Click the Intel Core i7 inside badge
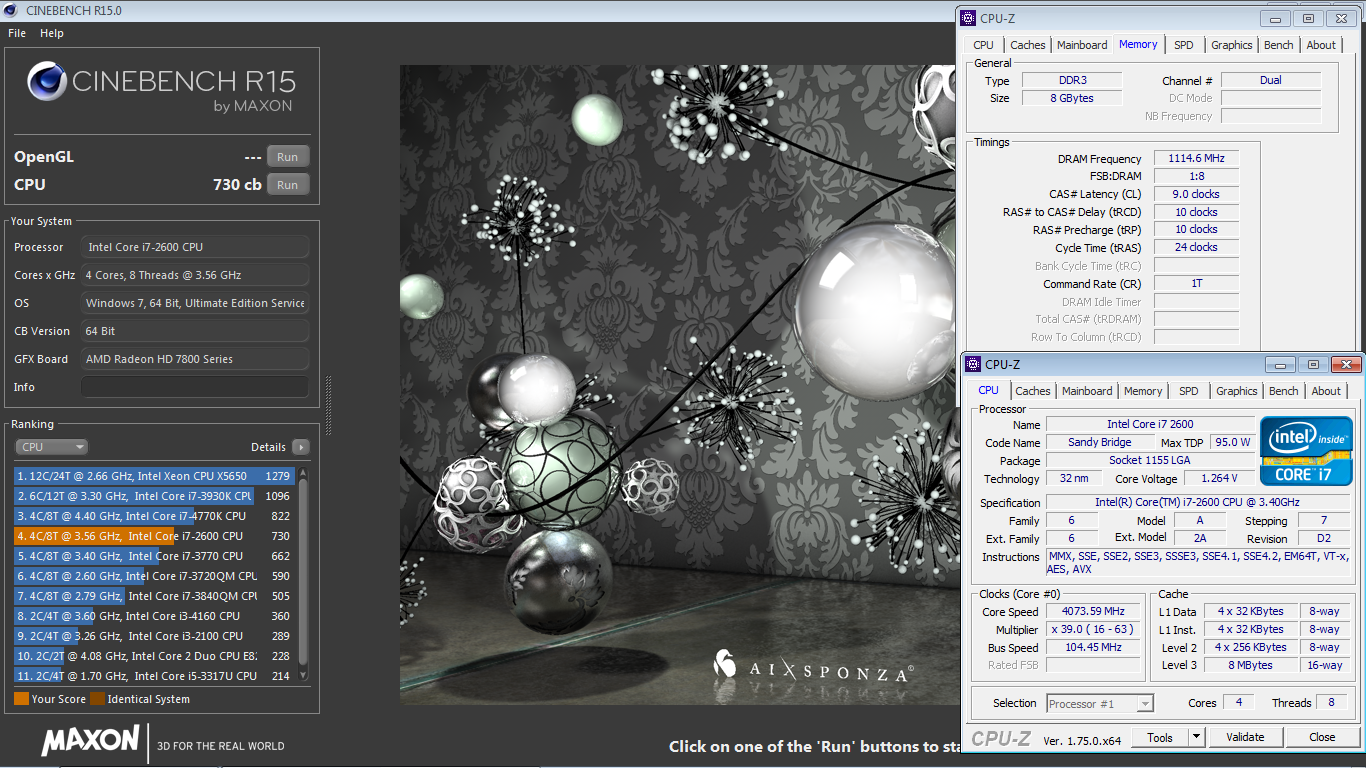Viewport: 1366px width, 768px height. [x=1306, y=450]
